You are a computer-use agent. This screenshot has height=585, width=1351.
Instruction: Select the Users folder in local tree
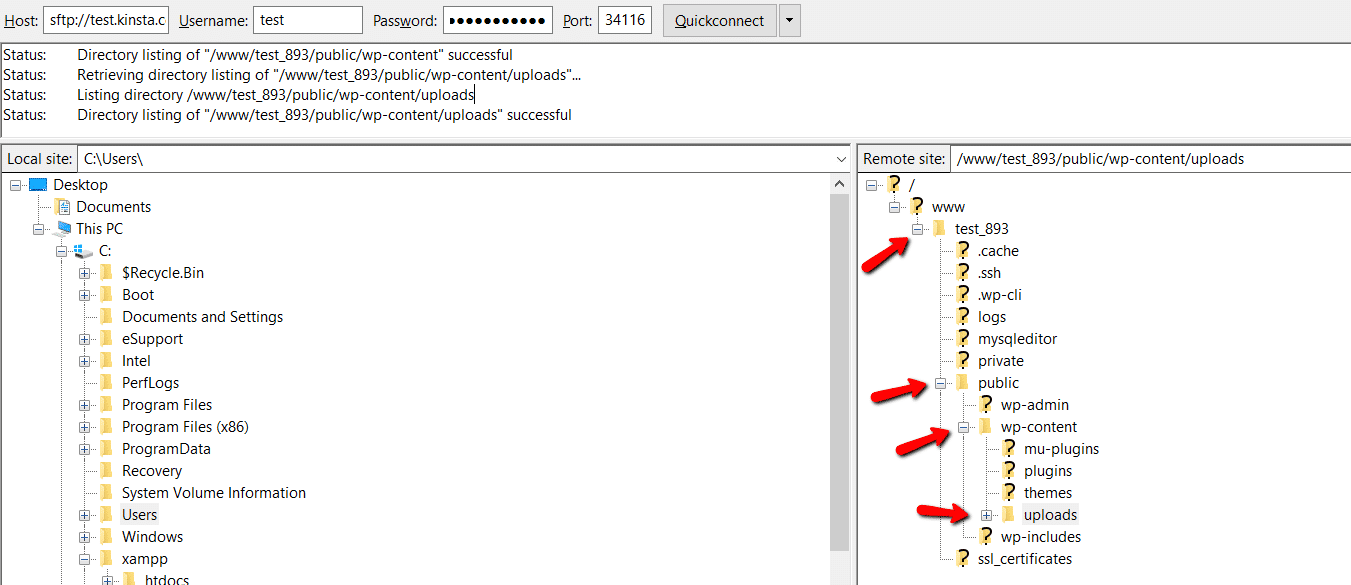[139, 515]
